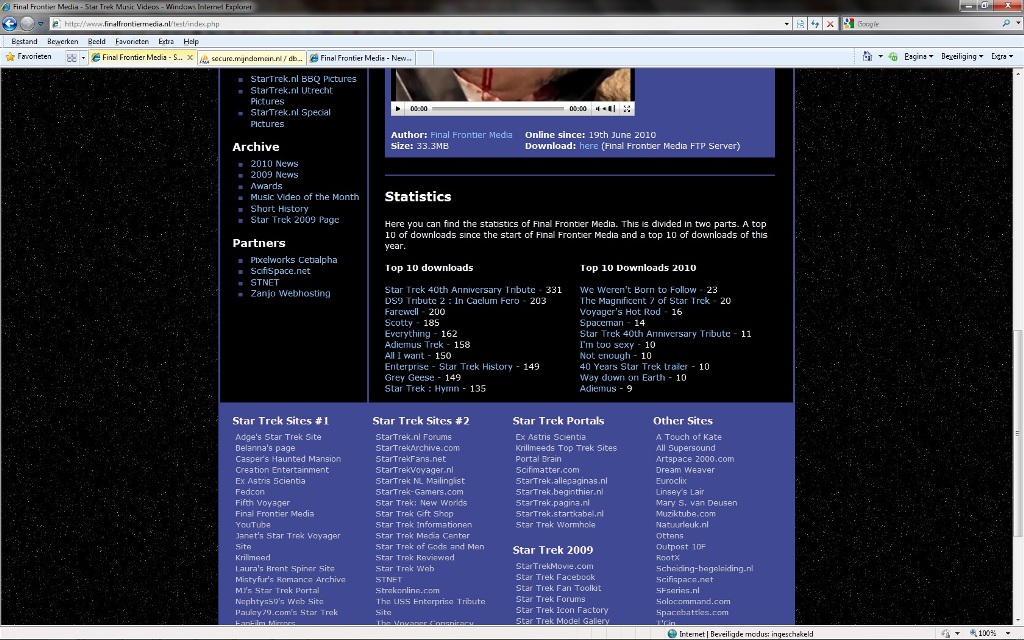Screen dimensions: 1024x640
Task: Open We Weren't Born to Follow link
Action: pyautogui.click(x=638, y=289)
